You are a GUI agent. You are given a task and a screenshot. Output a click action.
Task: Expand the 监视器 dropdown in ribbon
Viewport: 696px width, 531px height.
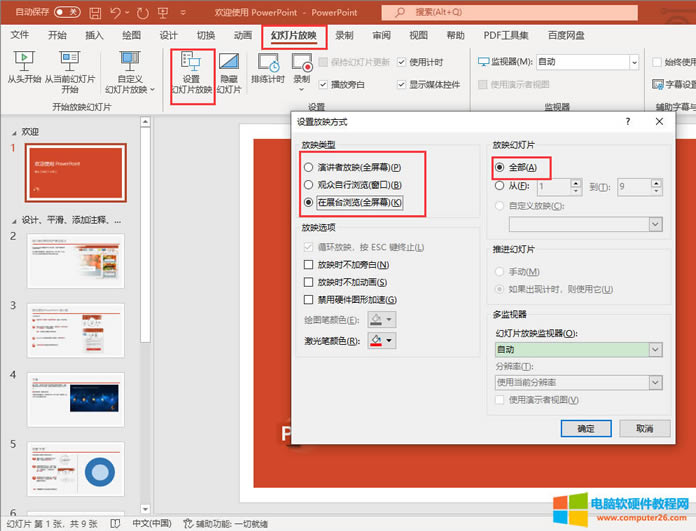pyautogui.click(x=633, y=61)
